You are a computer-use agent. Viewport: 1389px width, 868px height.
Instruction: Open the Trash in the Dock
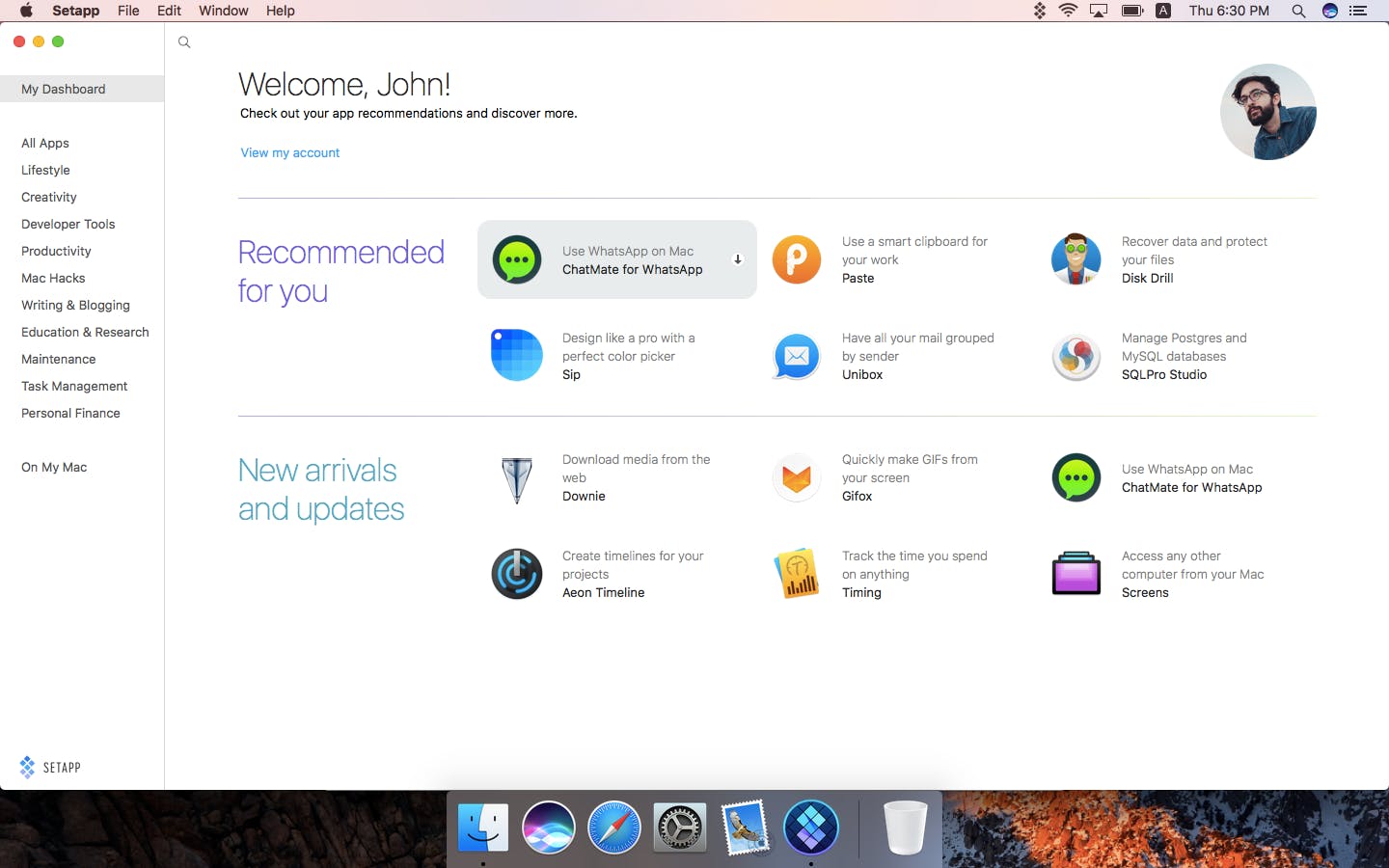click(x=905, y=827)
